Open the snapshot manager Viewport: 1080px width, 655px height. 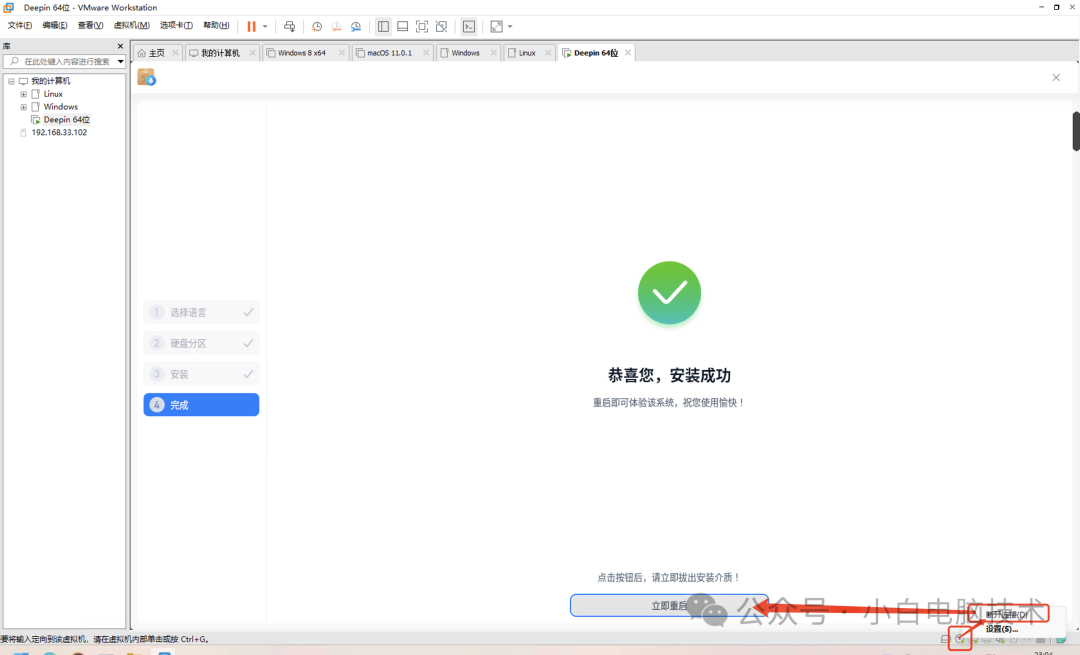(355, 26)
